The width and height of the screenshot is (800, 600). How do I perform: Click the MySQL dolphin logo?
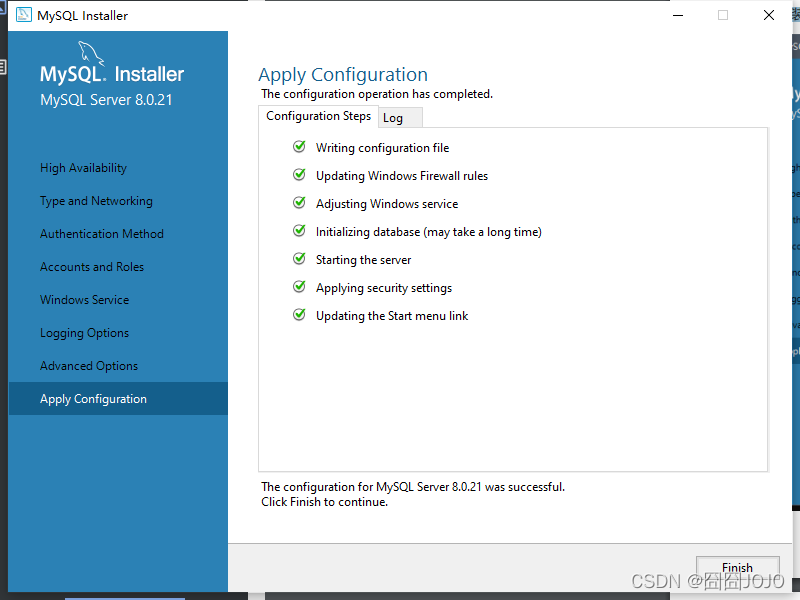tap(91, 53)
